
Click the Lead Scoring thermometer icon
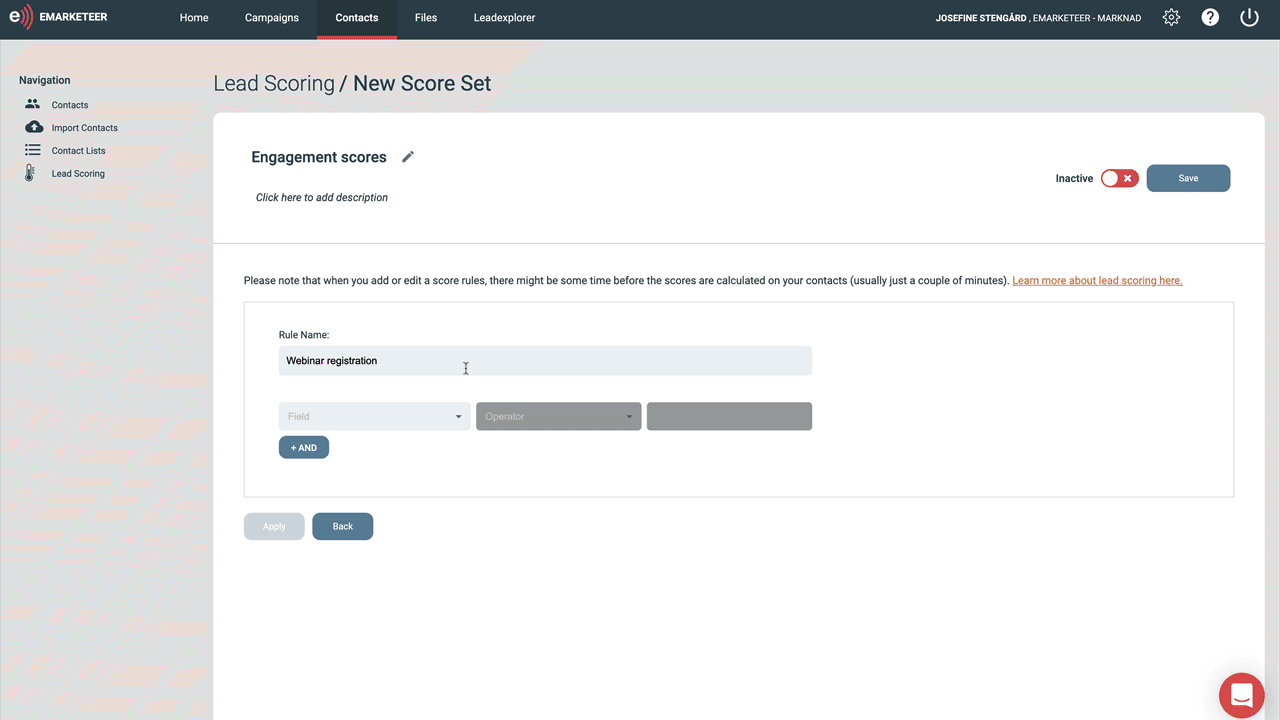click(30, 173)
